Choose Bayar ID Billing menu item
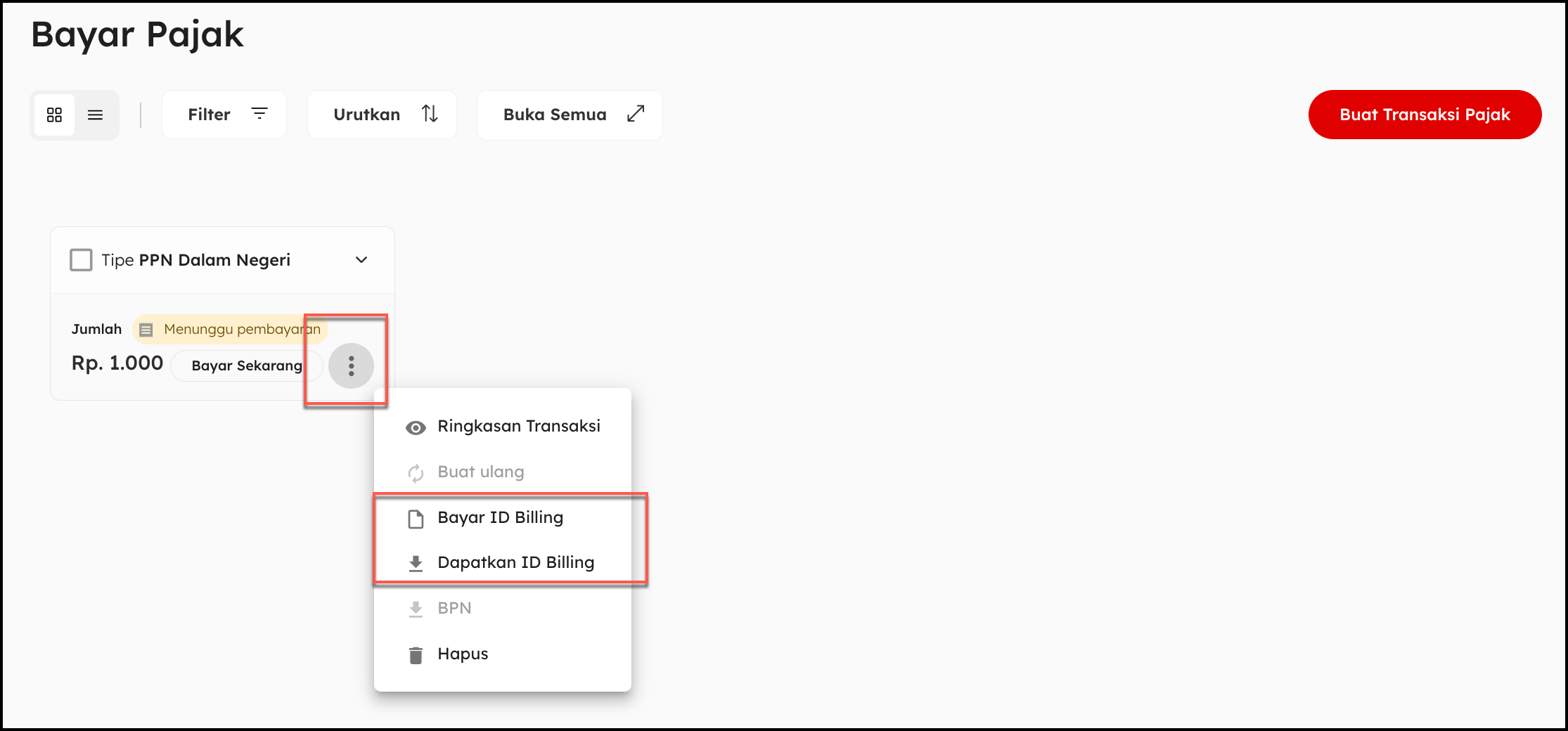The image size is (1568, 731). click(500, 517)
